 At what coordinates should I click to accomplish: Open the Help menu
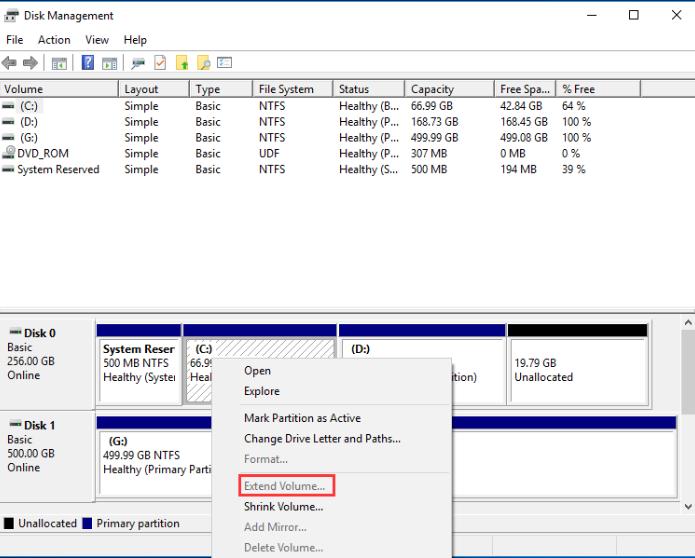click(x=135, y=40)
